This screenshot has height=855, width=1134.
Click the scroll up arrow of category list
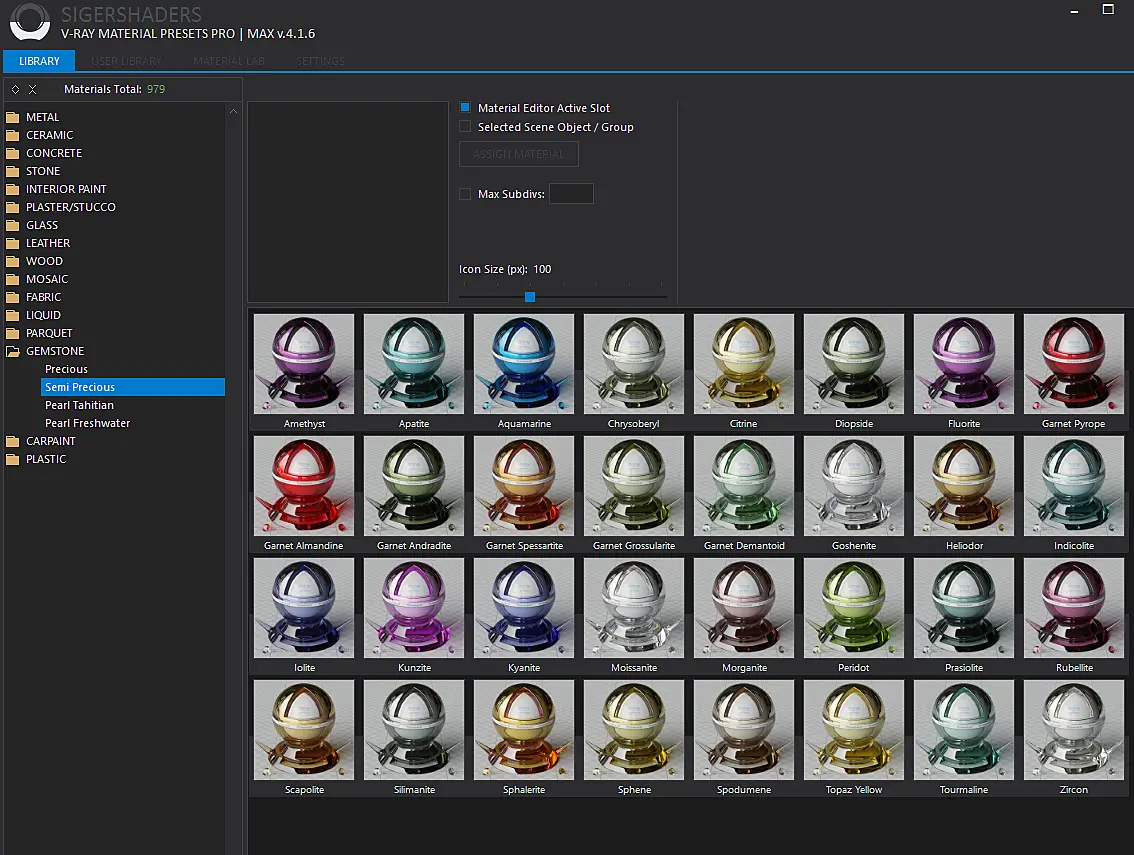[233, 111]
